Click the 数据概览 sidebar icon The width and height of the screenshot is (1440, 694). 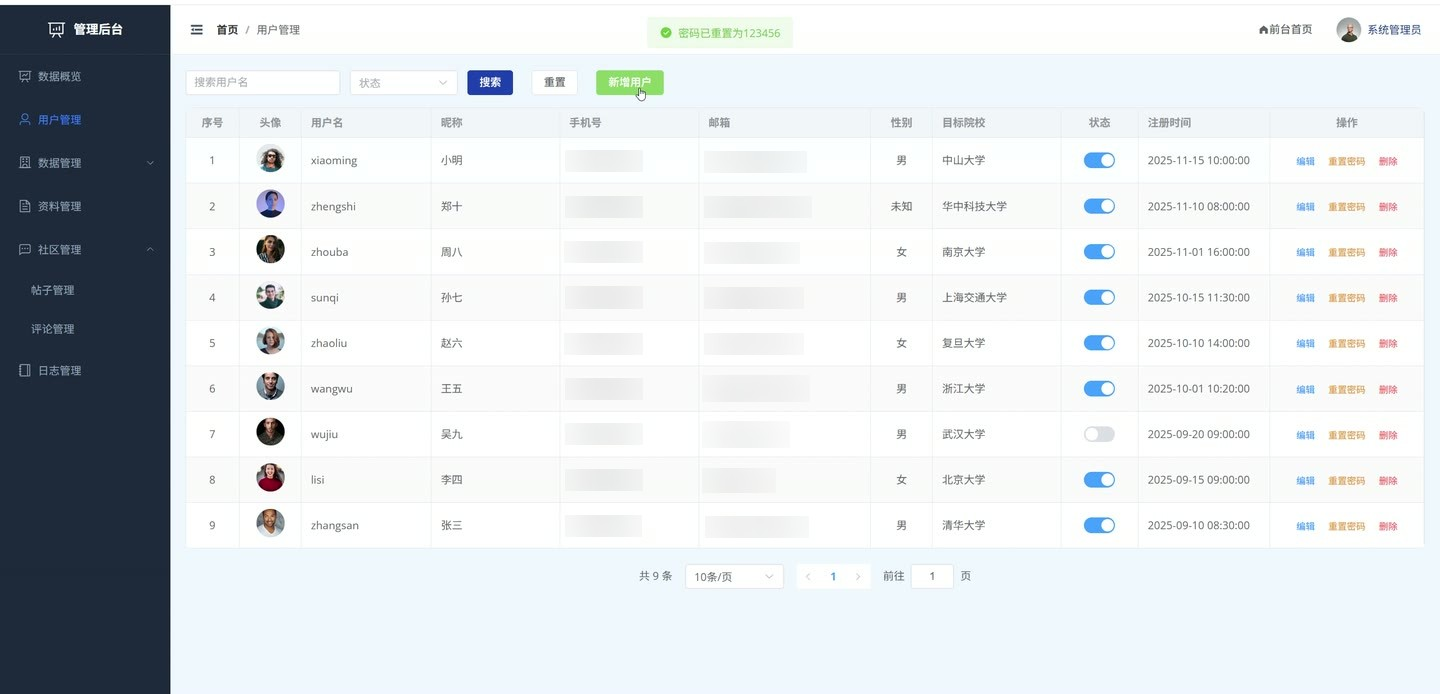click(25, 76)
